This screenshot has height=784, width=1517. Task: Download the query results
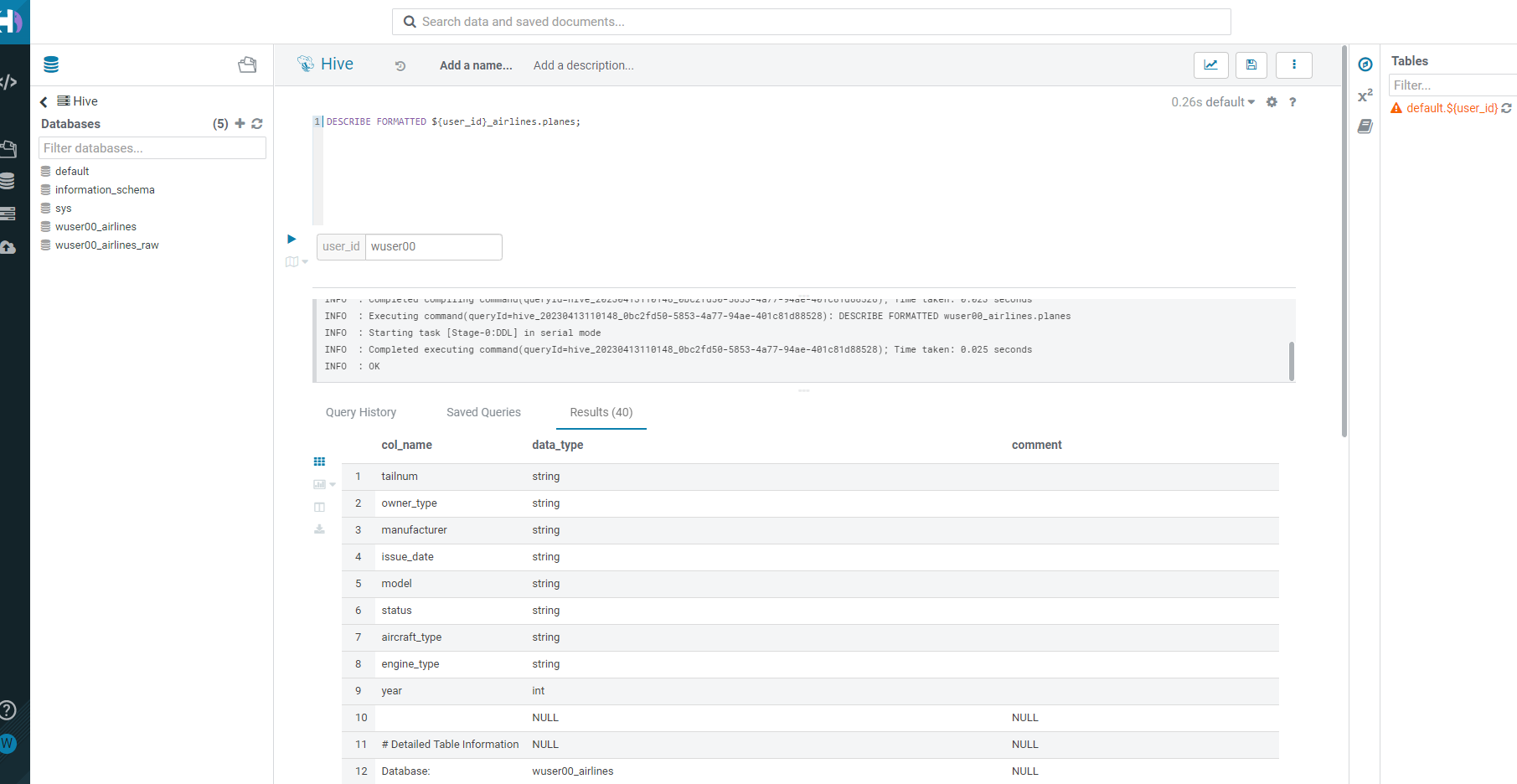319,529
